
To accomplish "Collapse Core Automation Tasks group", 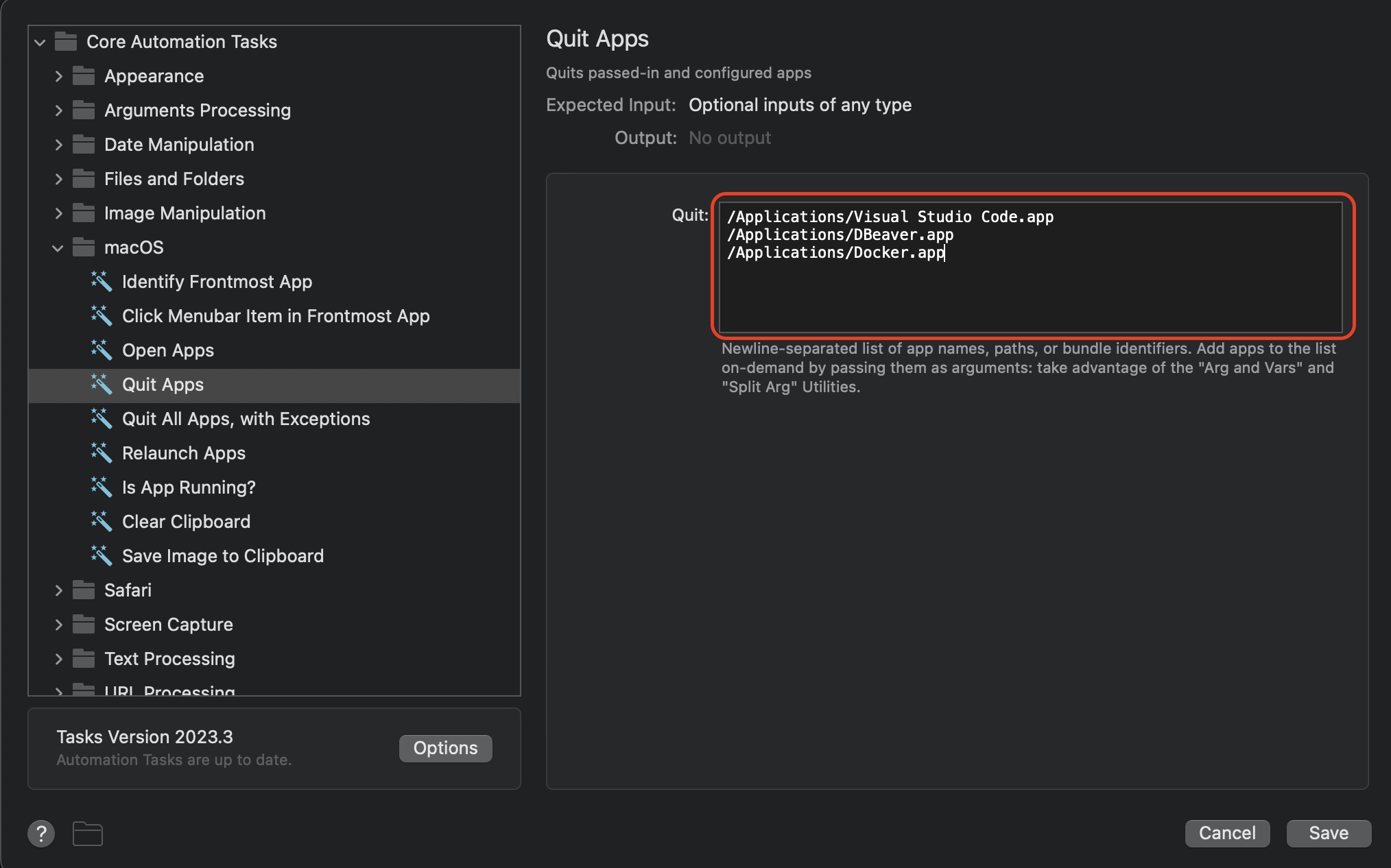I will 40,43.
